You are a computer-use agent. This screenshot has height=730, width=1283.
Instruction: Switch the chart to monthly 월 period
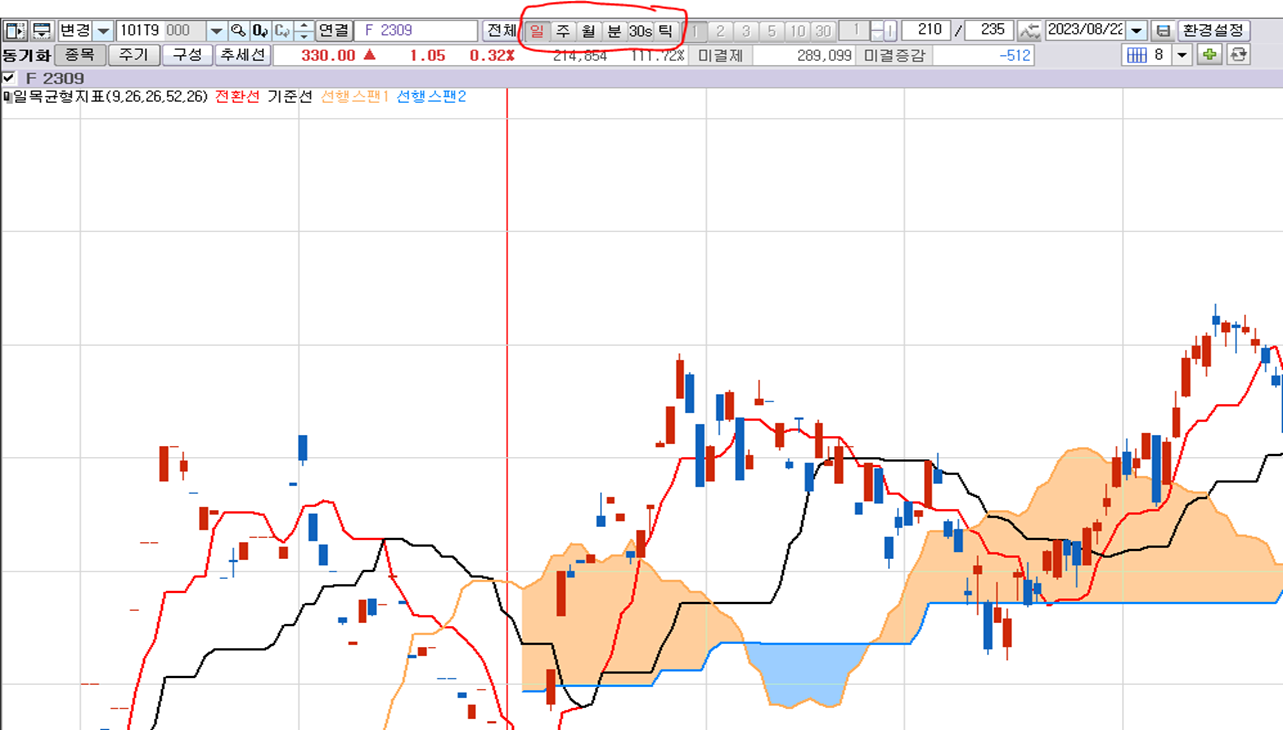589,31
